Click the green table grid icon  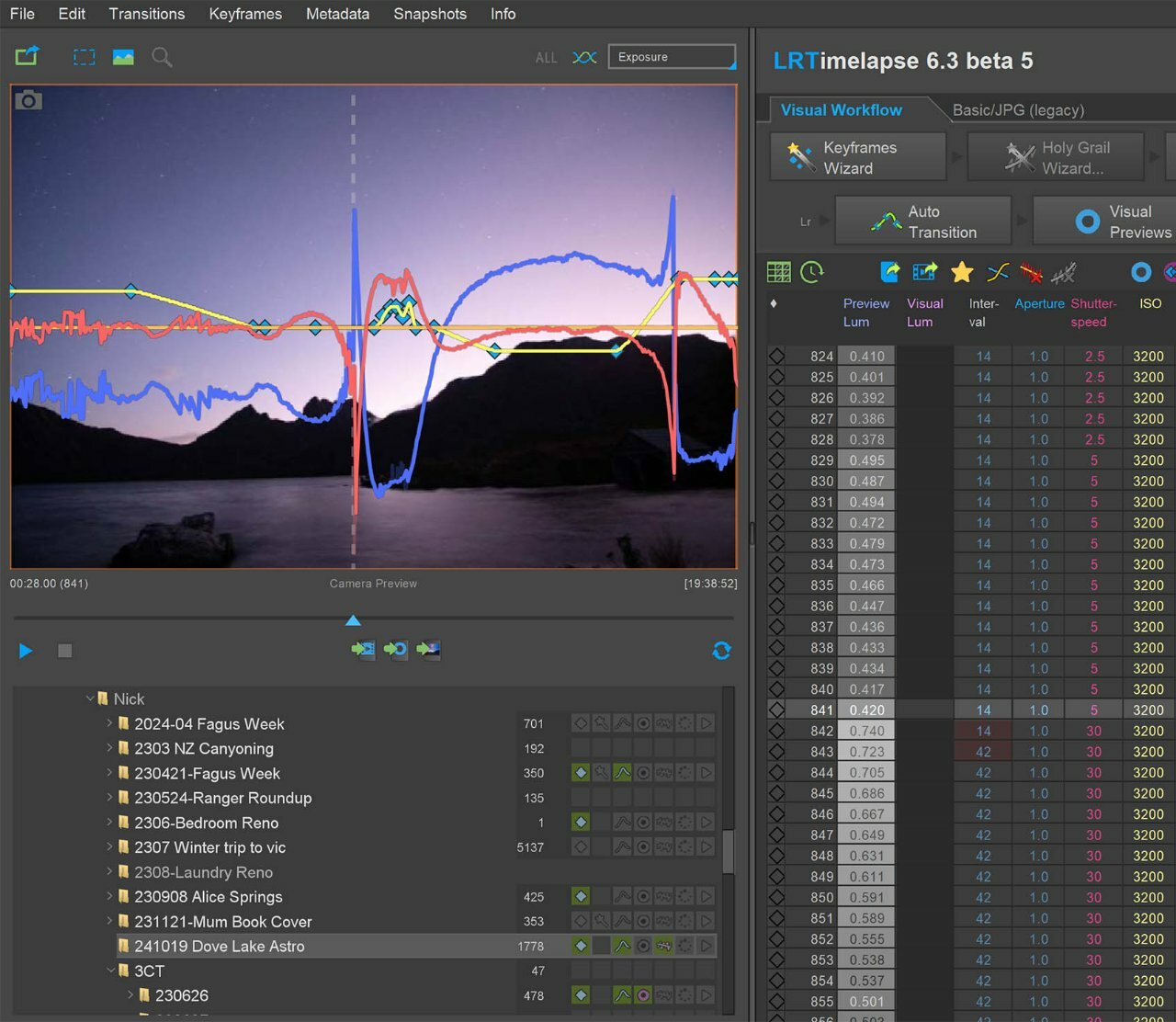(778, 272)
